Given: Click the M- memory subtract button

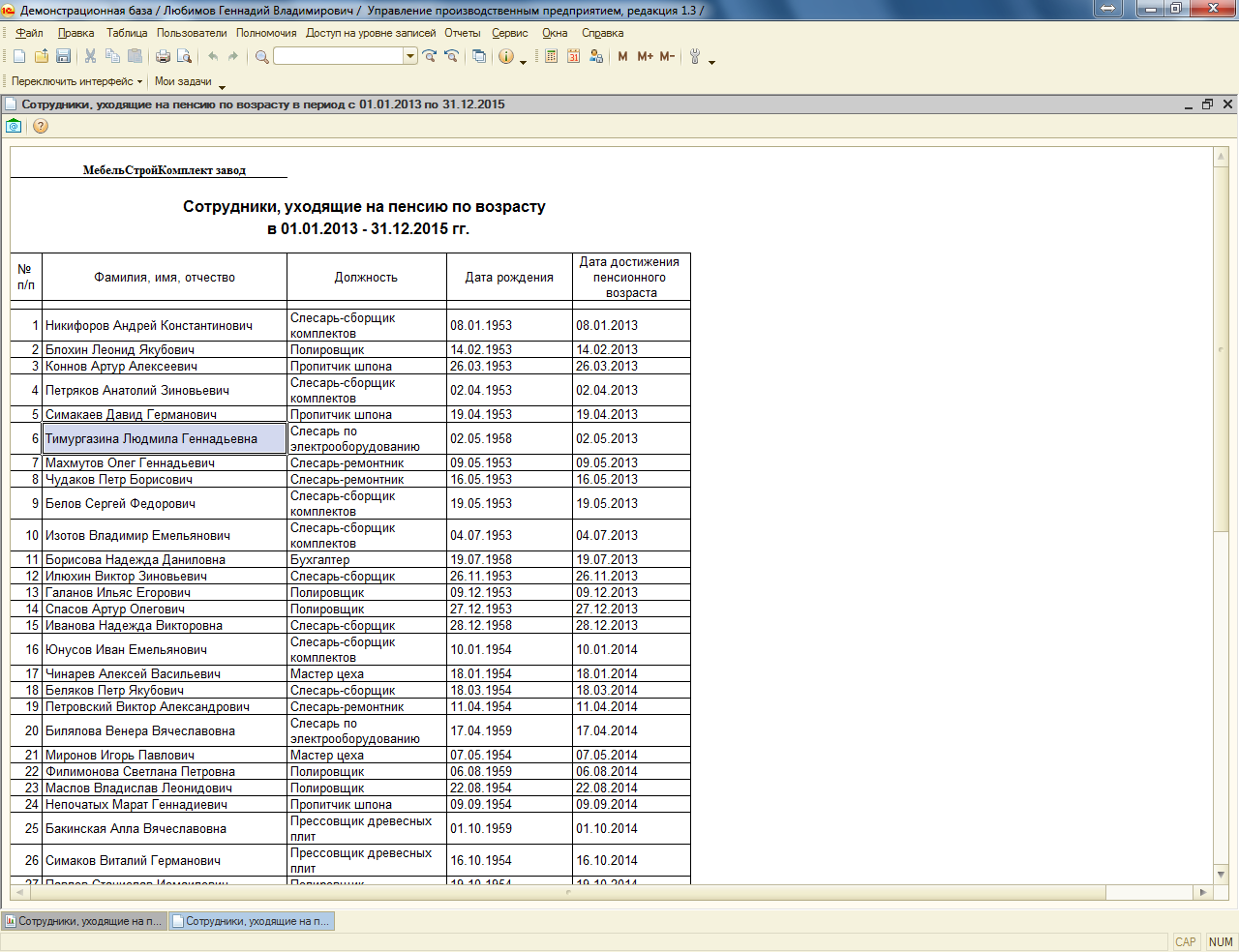Looking at the screenshot, I should pos(667,57).
